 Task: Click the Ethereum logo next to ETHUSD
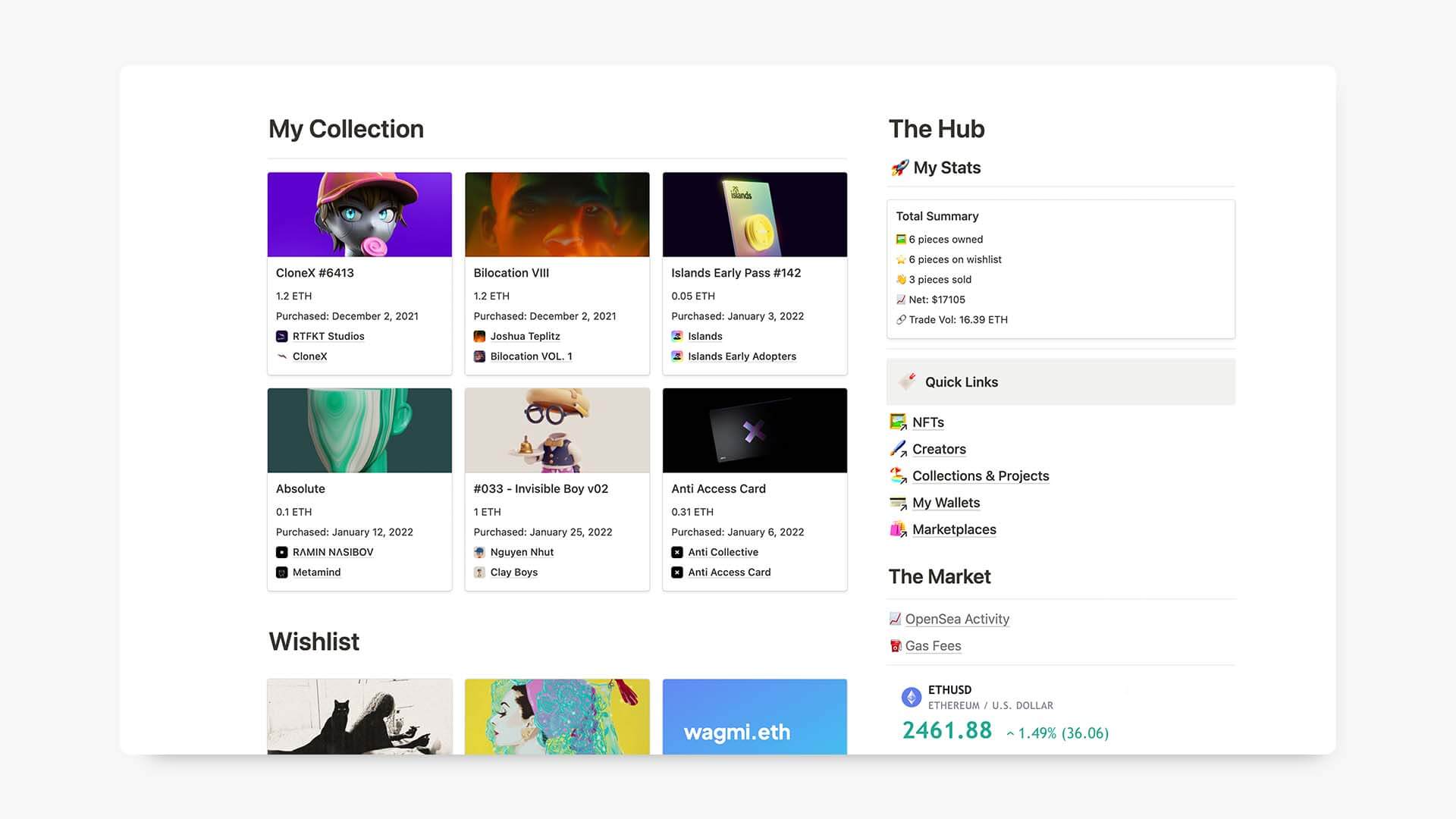tap(910, 696)
